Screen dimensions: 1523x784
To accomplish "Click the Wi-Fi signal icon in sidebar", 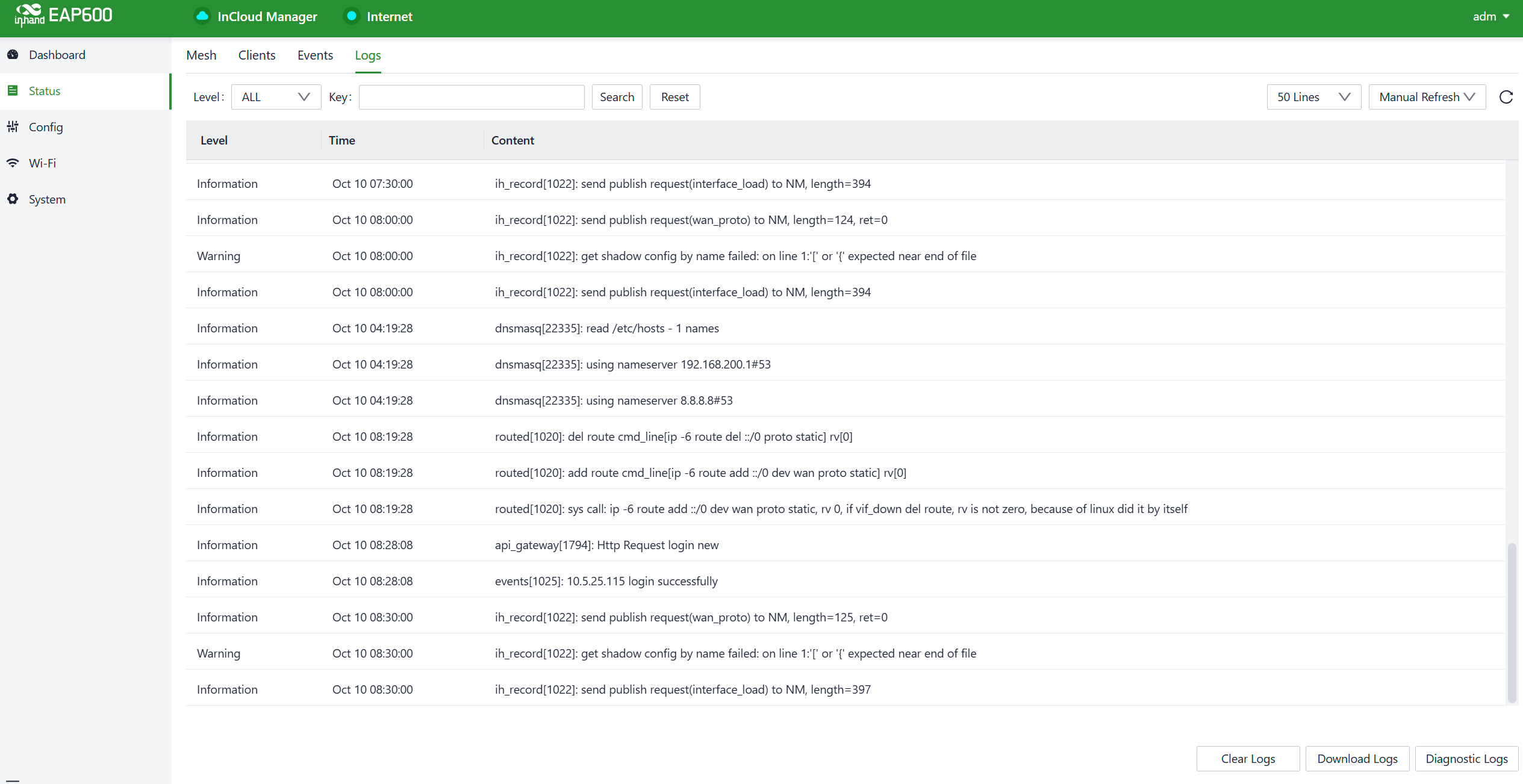I will click(x=13, y=163).
